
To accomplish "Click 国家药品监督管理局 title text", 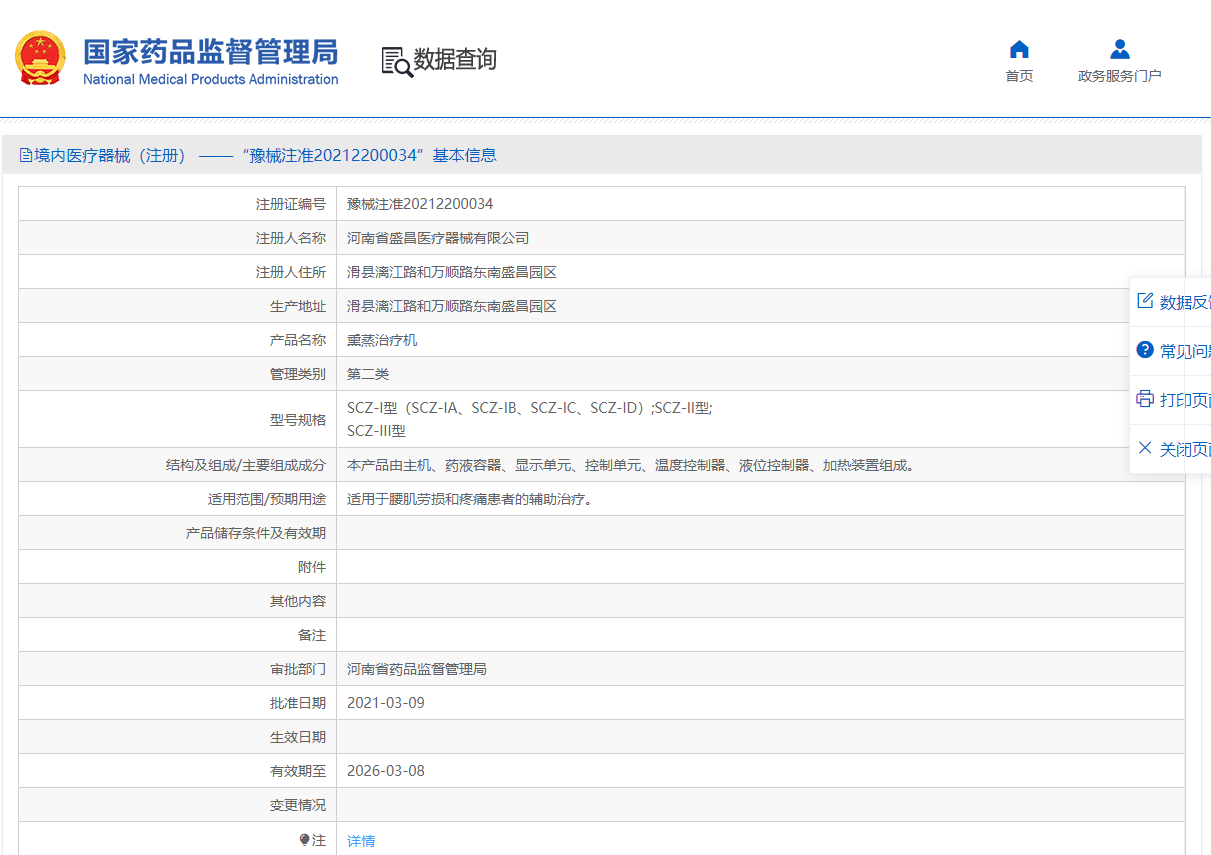I will 210,52.
